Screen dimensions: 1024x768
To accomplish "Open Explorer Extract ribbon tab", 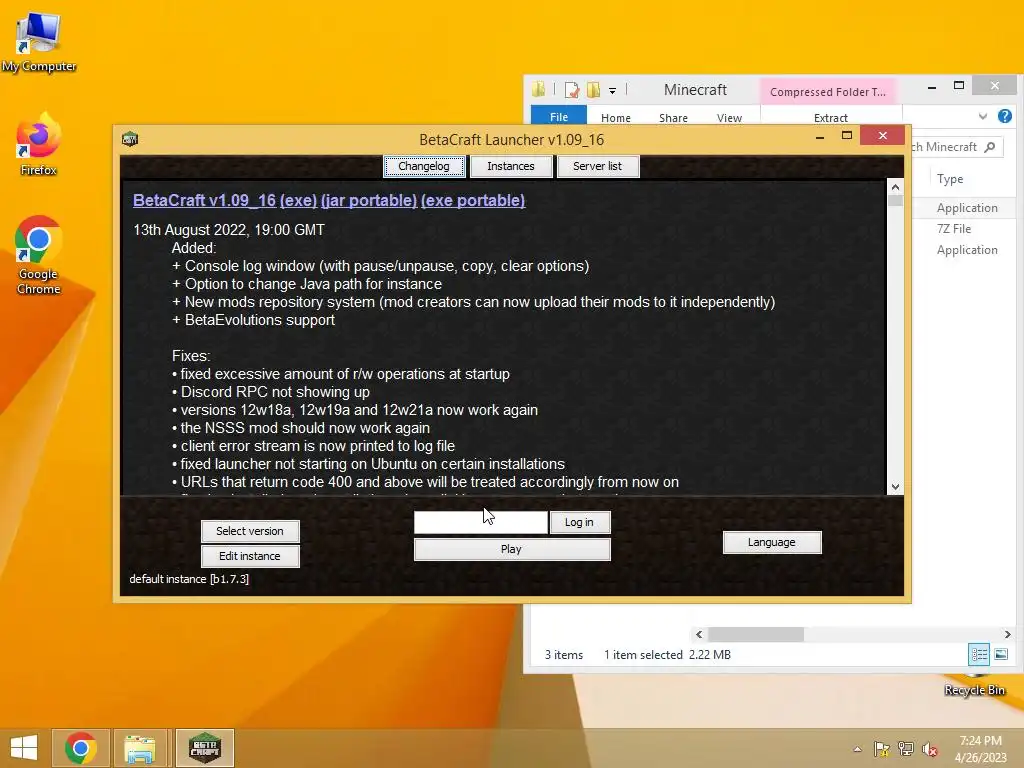I will click(x=831, y=118).
